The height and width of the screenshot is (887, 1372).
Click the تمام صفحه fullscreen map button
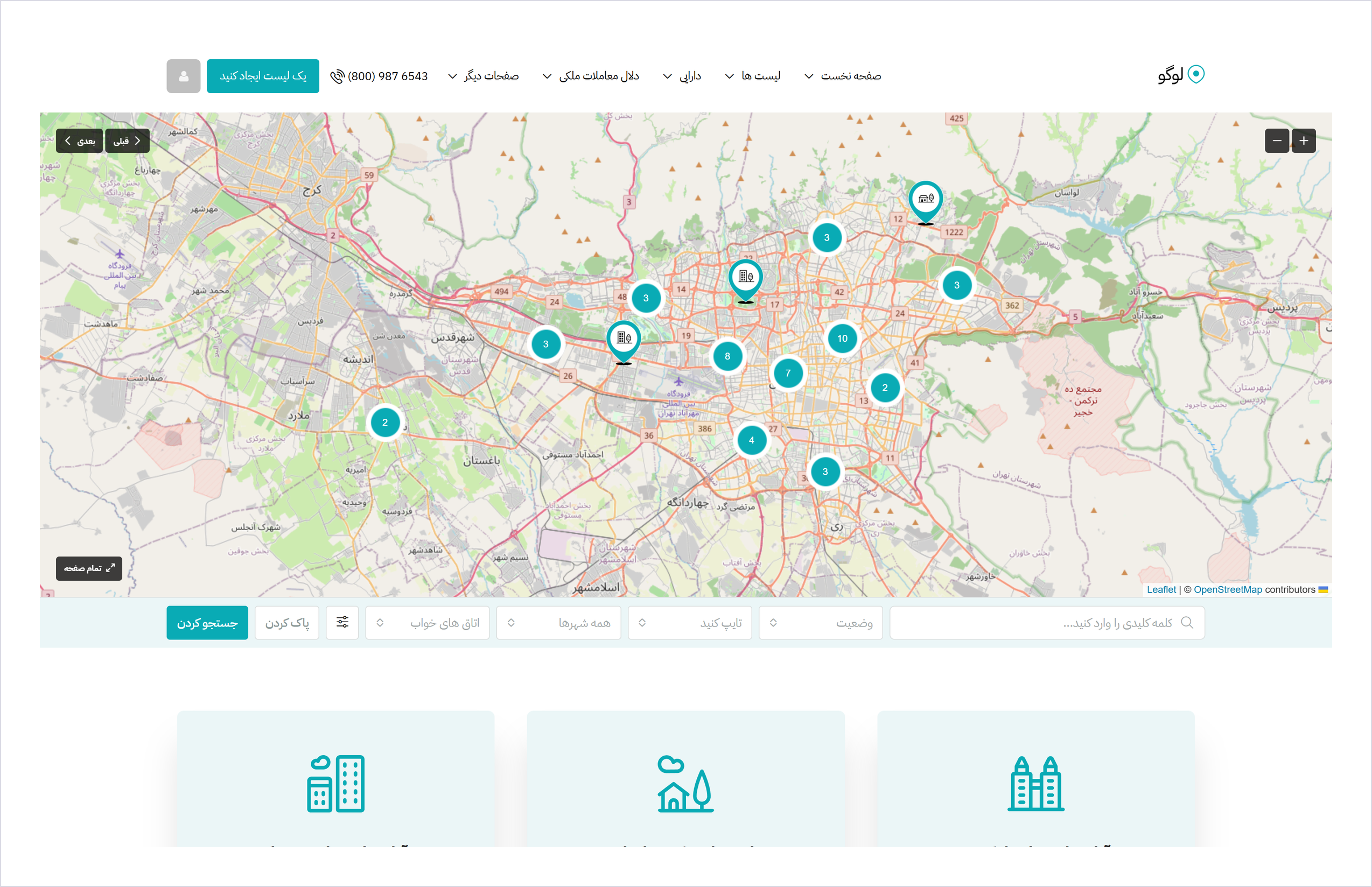pyautogui.click(x=89, y=568)
